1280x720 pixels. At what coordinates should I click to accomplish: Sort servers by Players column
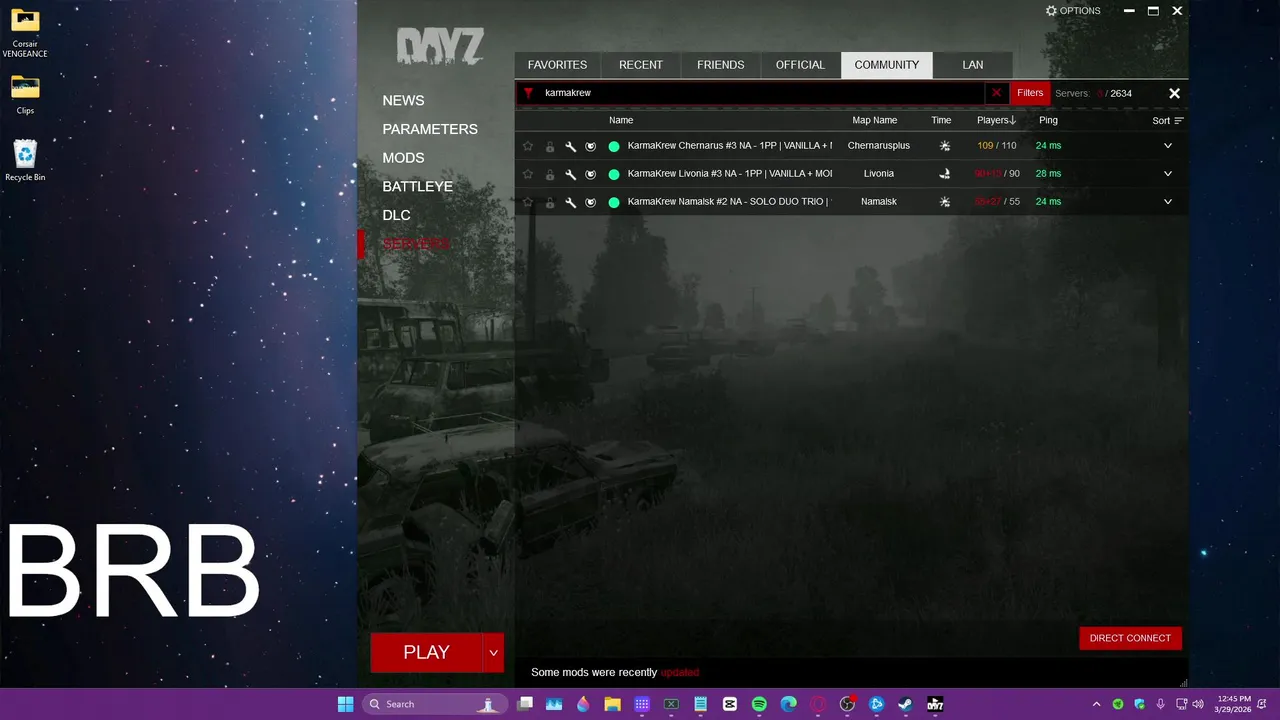(996, 120)
